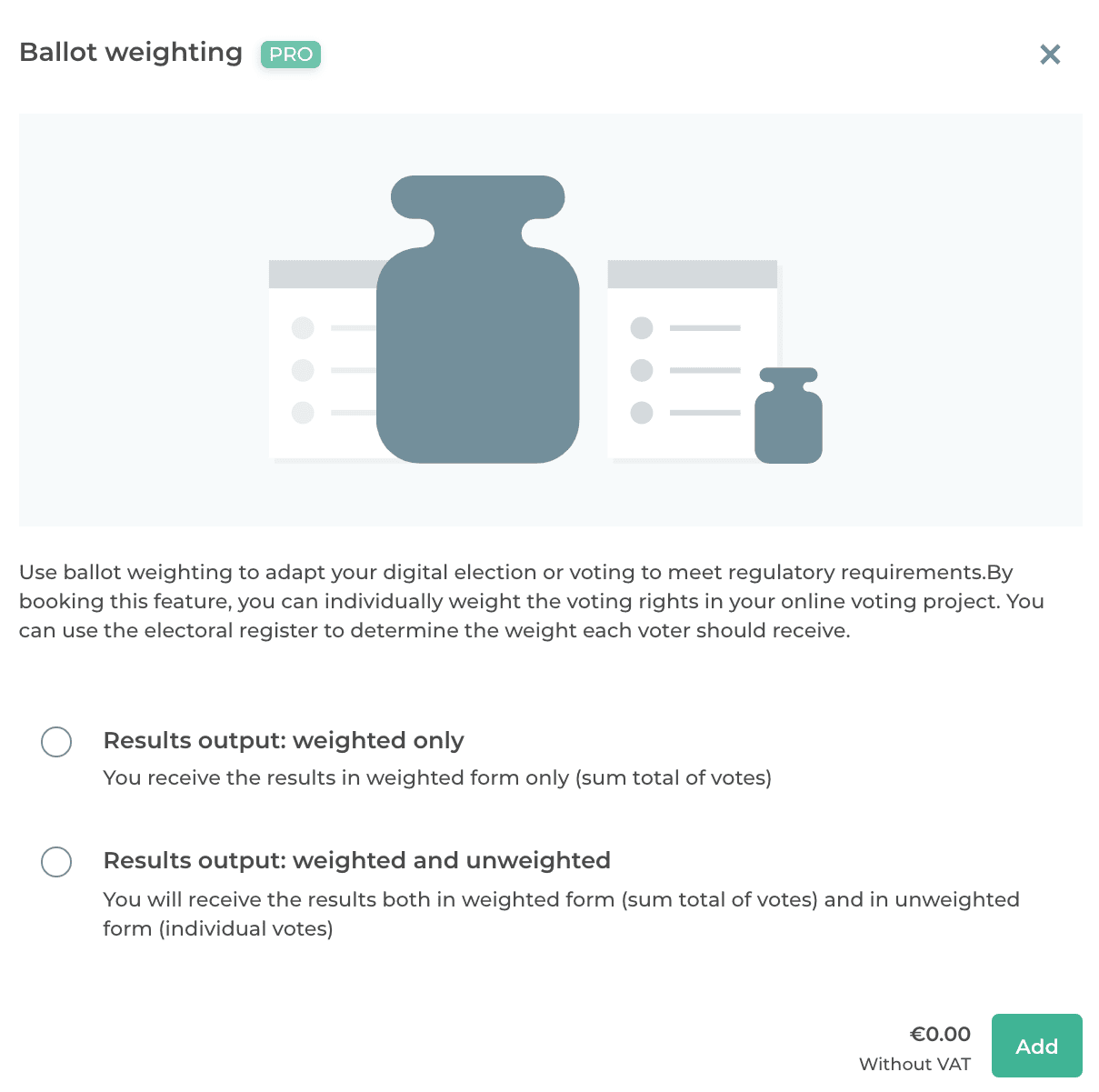1099x1092 pixels.
Task: Close the Ballot weighting dialog
Action: [x=1050, y=55]
